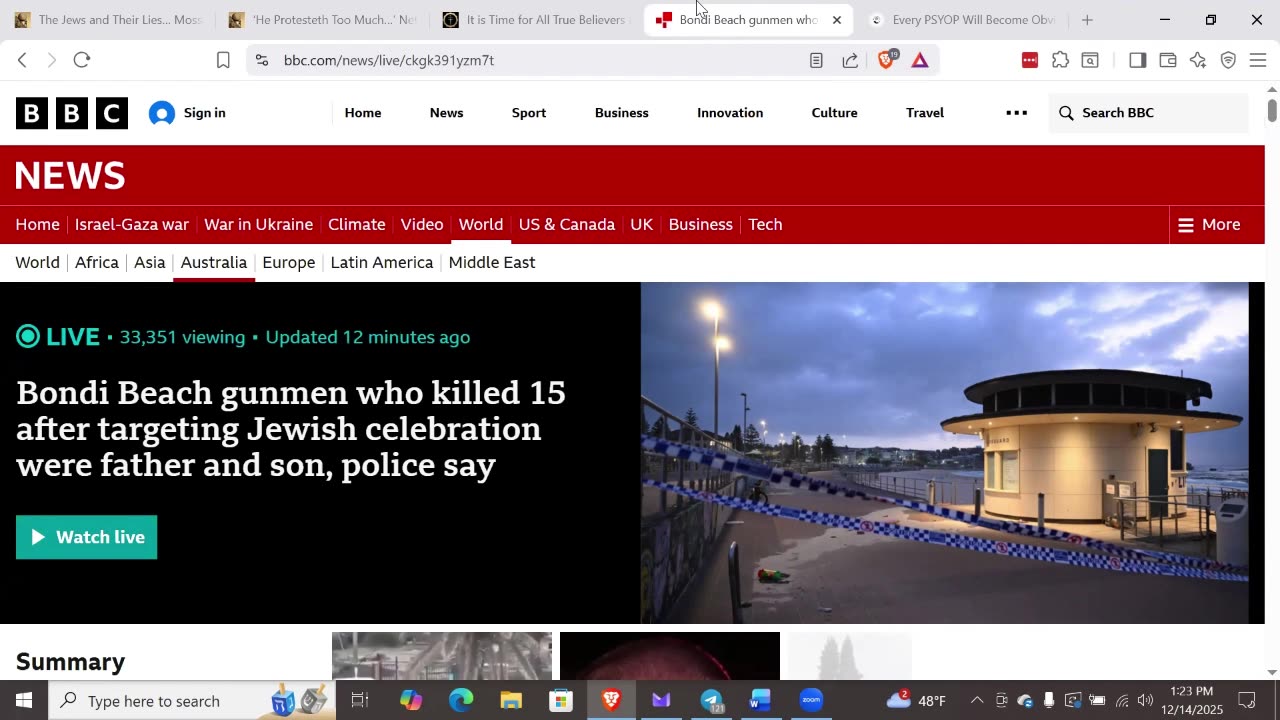The width and height of the screenshot is (1280, 720).
Task: Go back using browser back arrow
Action: point(22,60)
